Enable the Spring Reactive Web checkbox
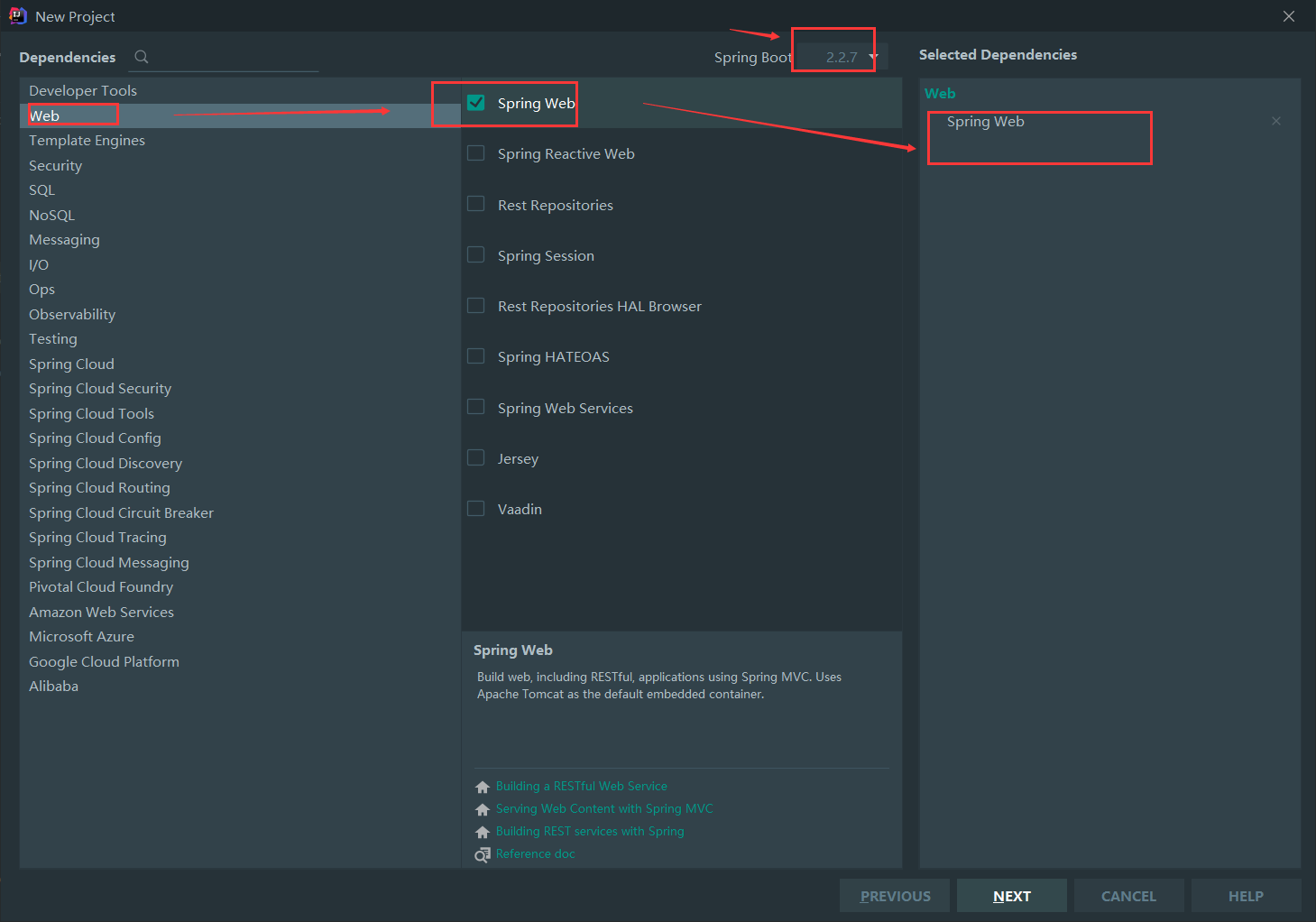Viewport: 1316px width, 922px height. coord(476,153)
